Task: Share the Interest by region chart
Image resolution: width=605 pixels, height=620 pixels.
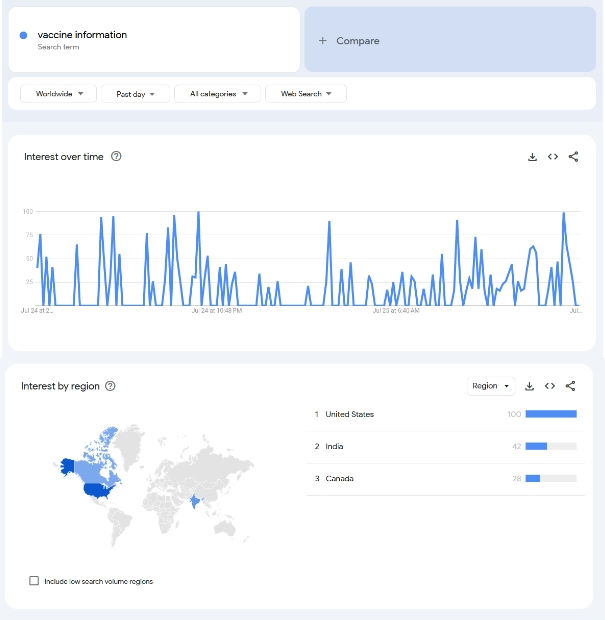Action: tap(571, 386)
